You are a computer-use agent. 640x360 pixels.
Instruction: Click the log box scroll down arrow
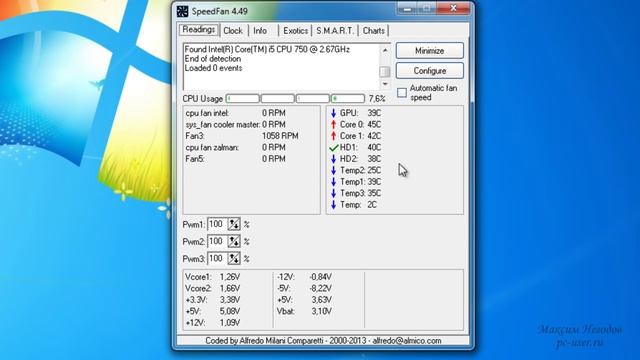pyautogui.click(x=385, y=84)
